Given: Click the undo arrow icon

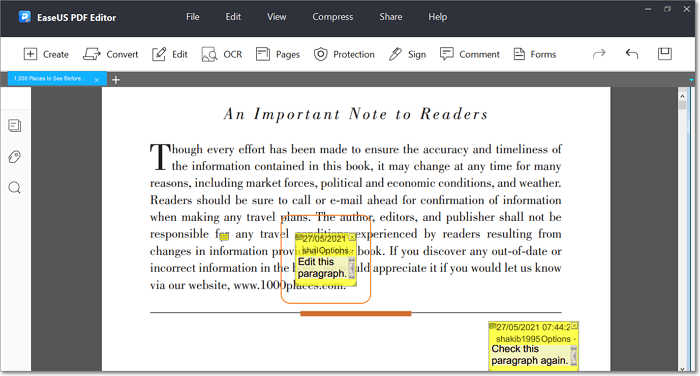Looking at the screenshot, I should (x=632, y=54).
